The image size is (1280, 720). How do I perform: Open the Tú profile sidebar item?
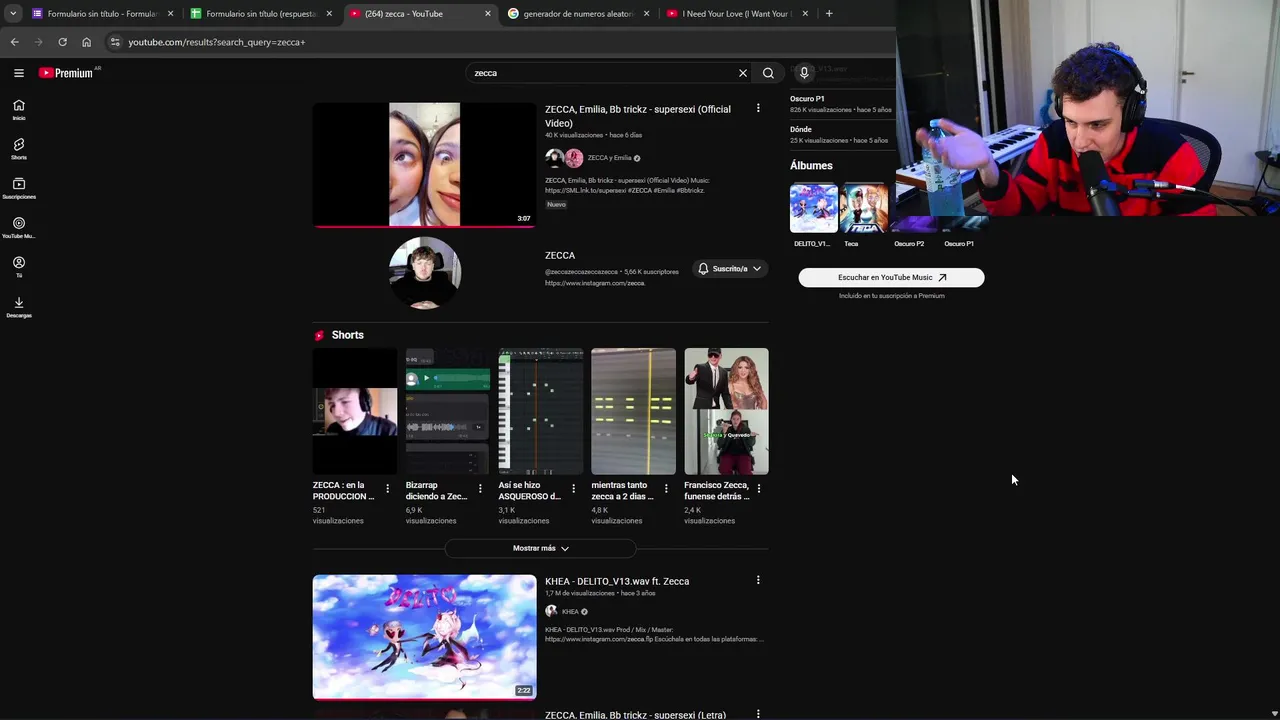(19, 267)
